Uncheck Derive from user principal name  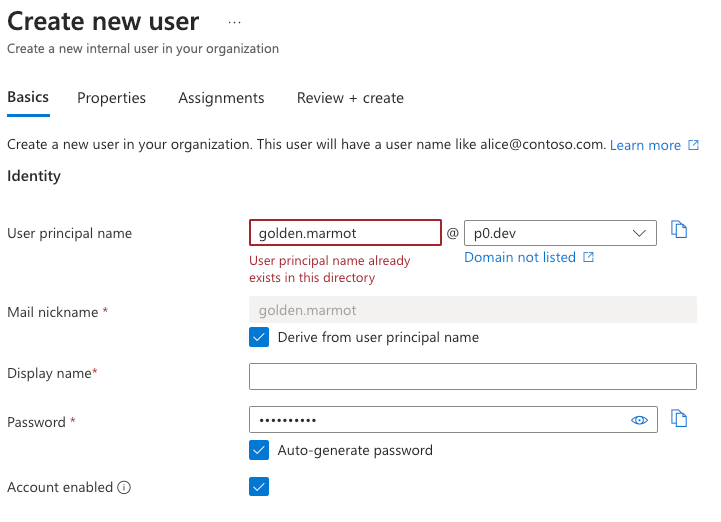(x=259, y=337)
